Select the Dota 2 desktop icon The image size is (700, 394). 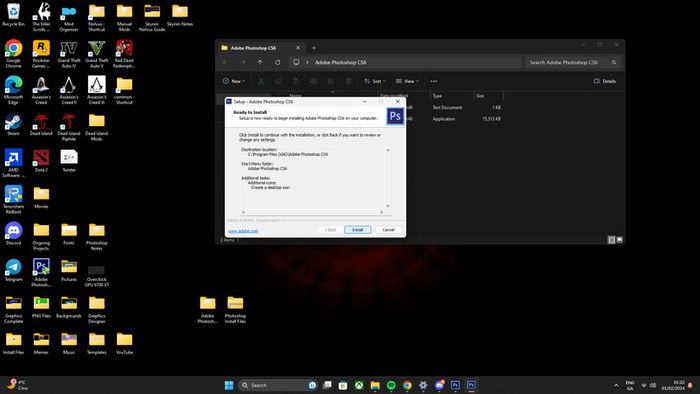[41, 161]
